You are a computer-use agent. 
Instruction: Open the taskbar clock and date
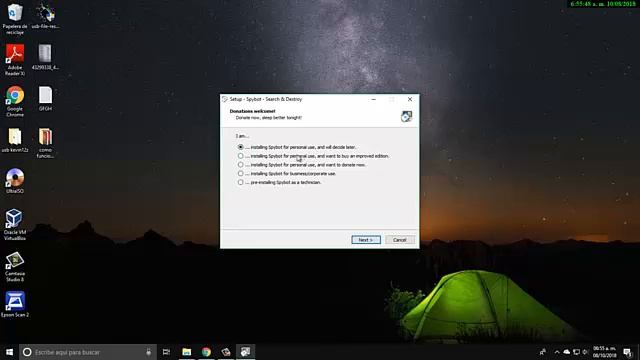point(604,352)
